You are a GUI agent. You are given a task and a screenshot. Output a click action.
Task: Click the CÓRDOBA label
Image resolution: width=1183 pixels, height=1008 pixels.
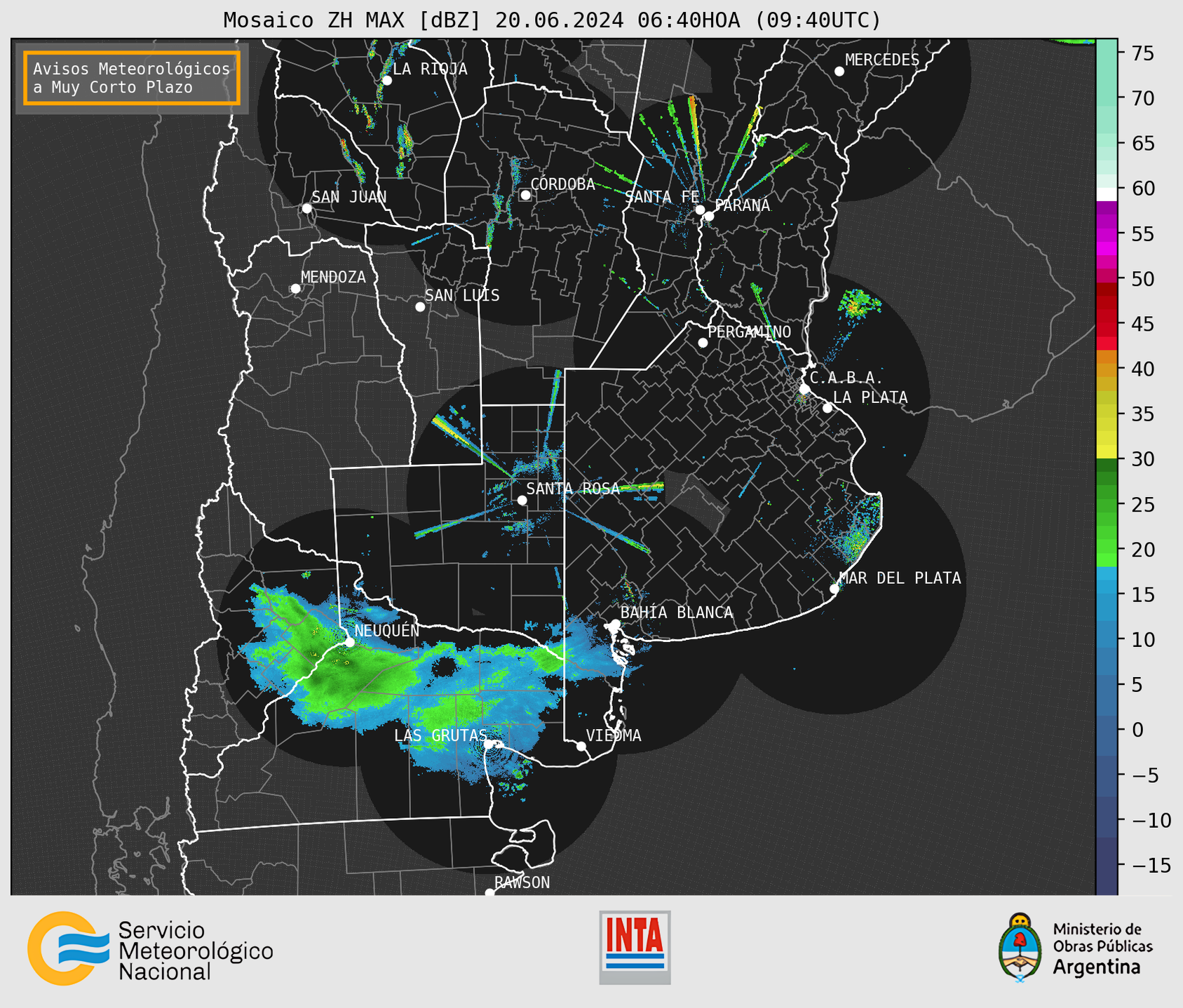click(x=562, y=184)
